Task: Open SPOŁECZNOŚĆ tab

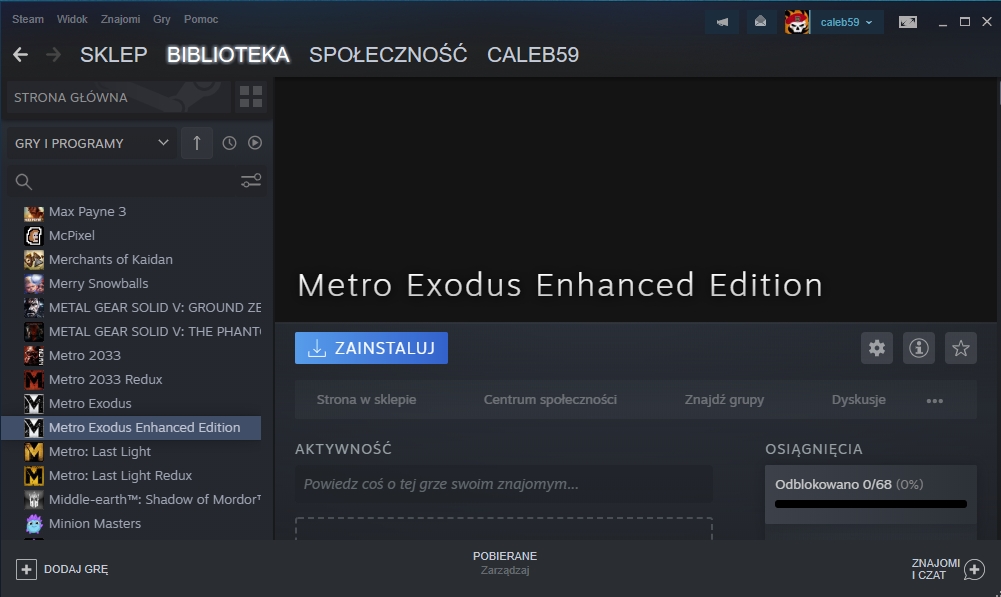Action: tap(388, 55)
